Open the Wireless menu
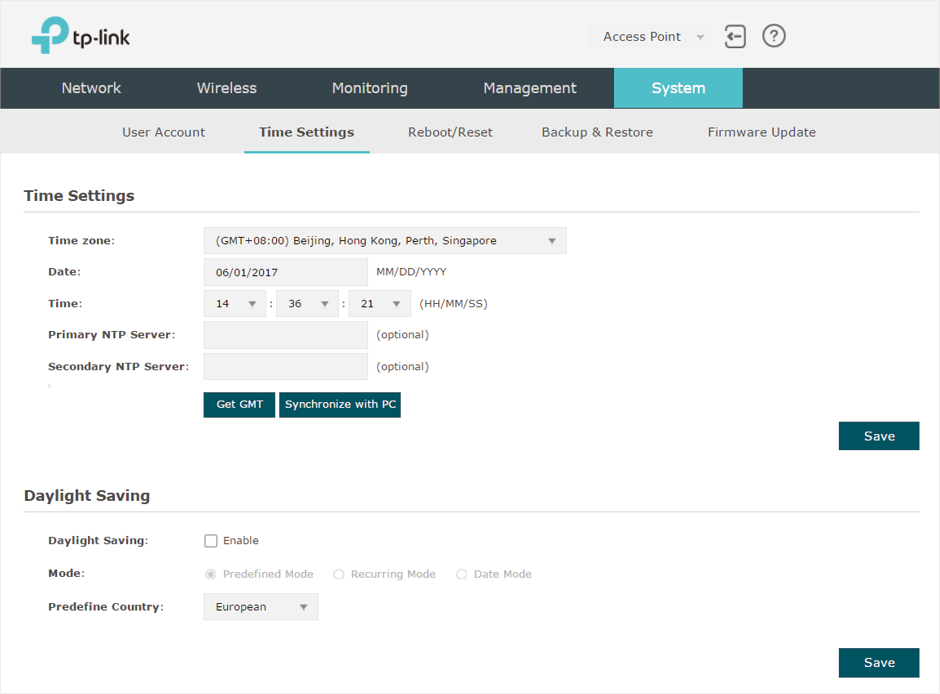 [x=227, y=88]
